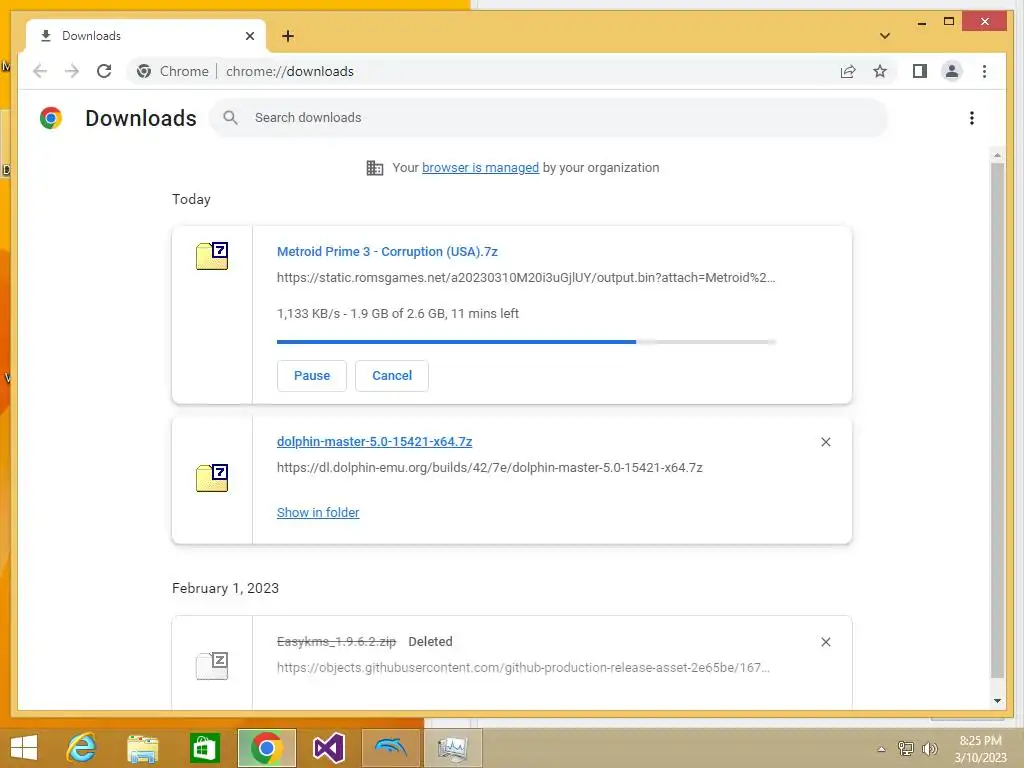Click the organization building icon
Viewport: 1024px width, 768px height.
375,168
